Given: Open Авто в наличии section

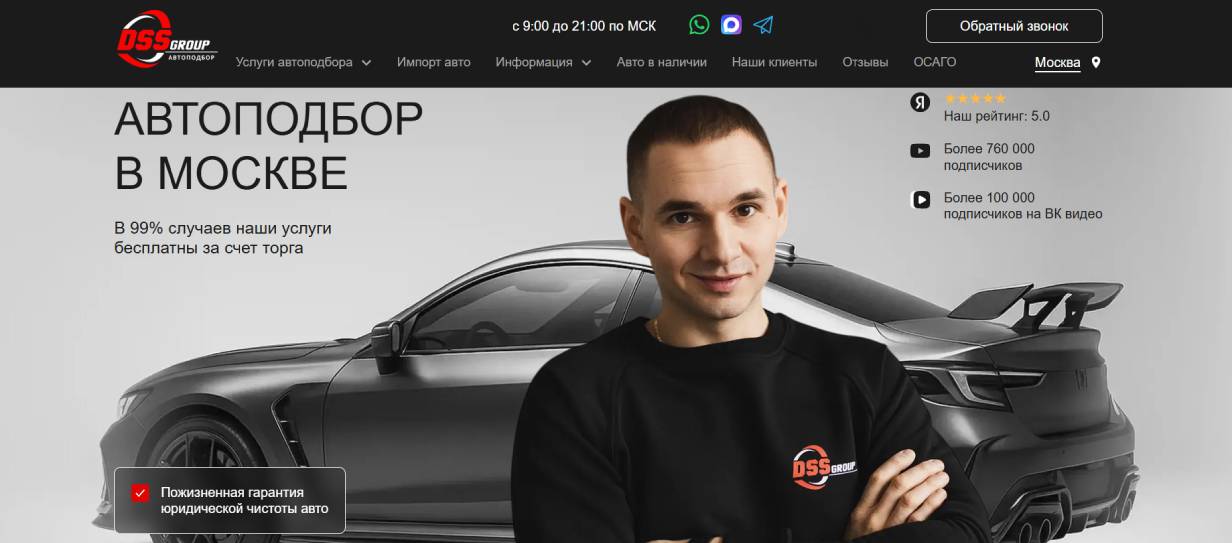Looking at the screenshot, I should [x=662, y=62].
